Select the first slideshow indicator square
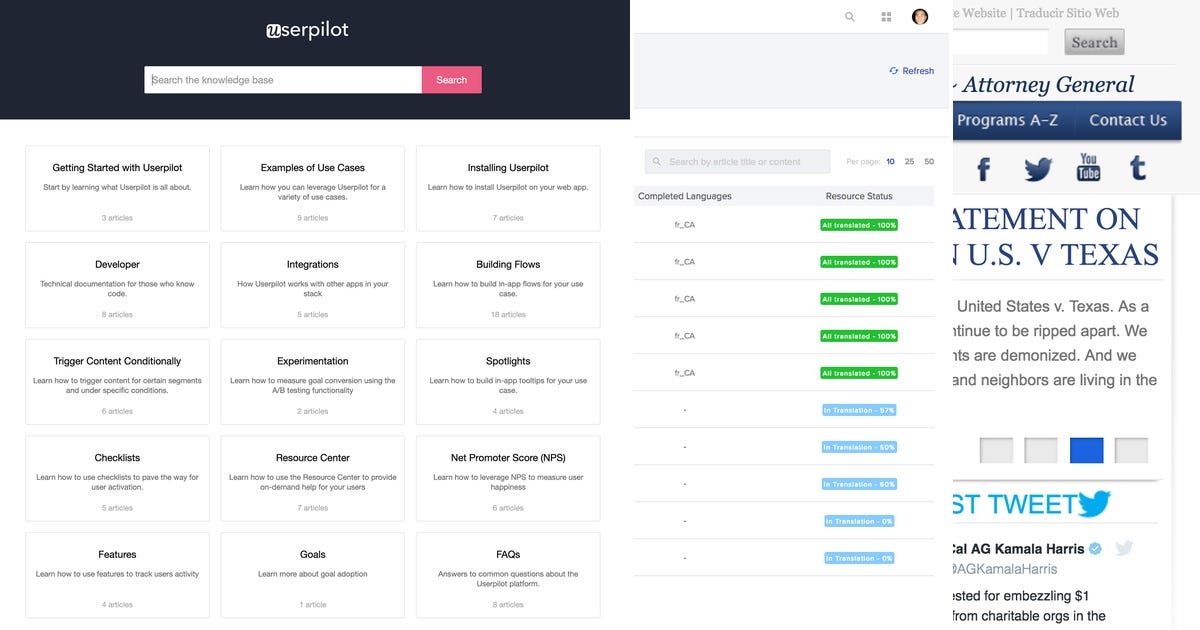The image size is (1200, 630). pyautogui.click(x=996, y=451)
